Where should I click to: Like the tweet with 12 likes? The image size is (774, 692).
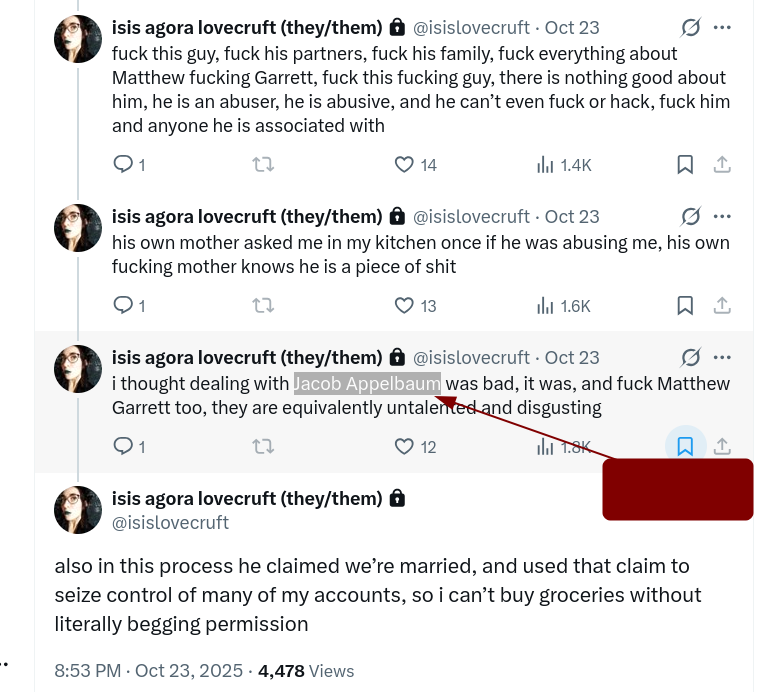[x=404, y=446]
